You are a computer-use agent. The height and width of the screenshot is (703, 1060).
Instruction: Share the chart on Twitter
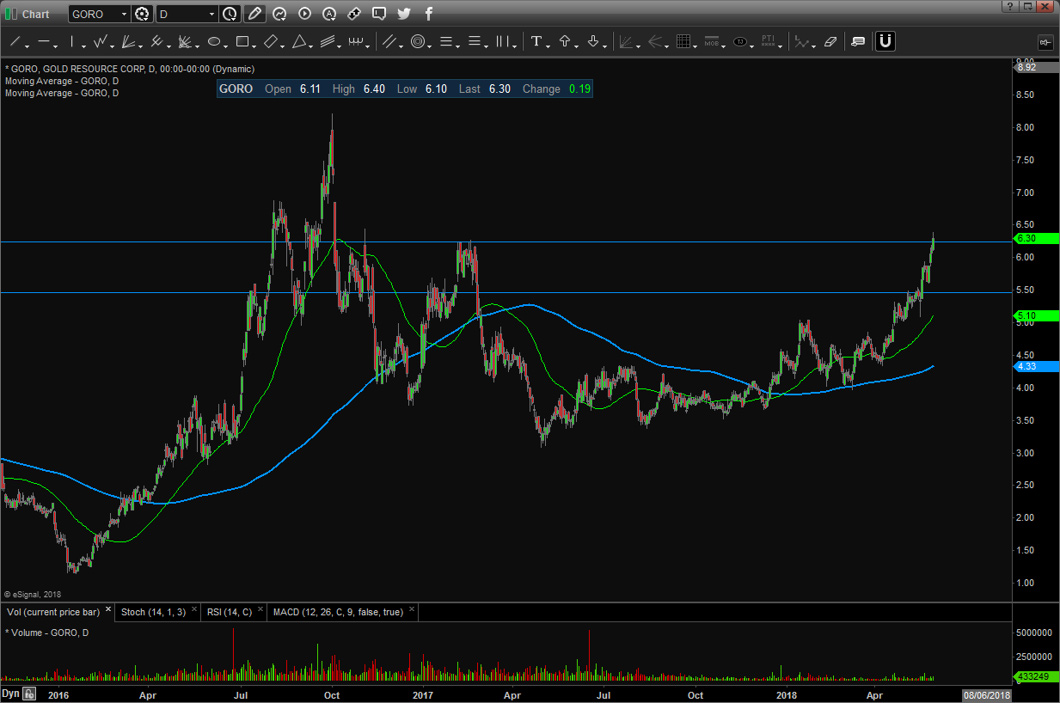[x=404, y=14]
